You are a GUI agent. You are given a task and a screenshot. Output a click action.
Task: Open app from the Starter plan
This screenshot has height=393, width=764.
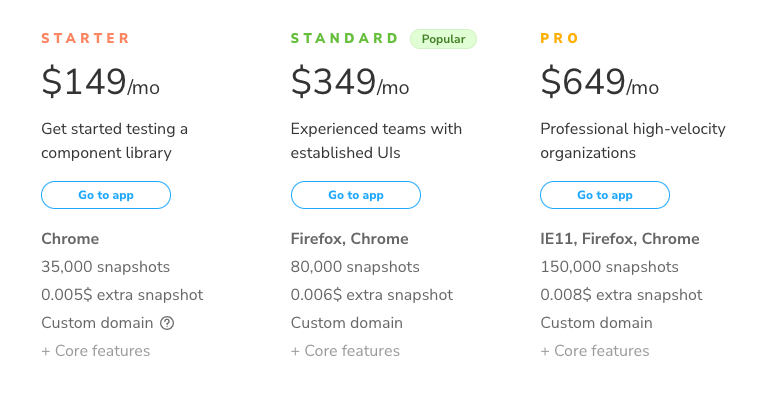[106, 195]
